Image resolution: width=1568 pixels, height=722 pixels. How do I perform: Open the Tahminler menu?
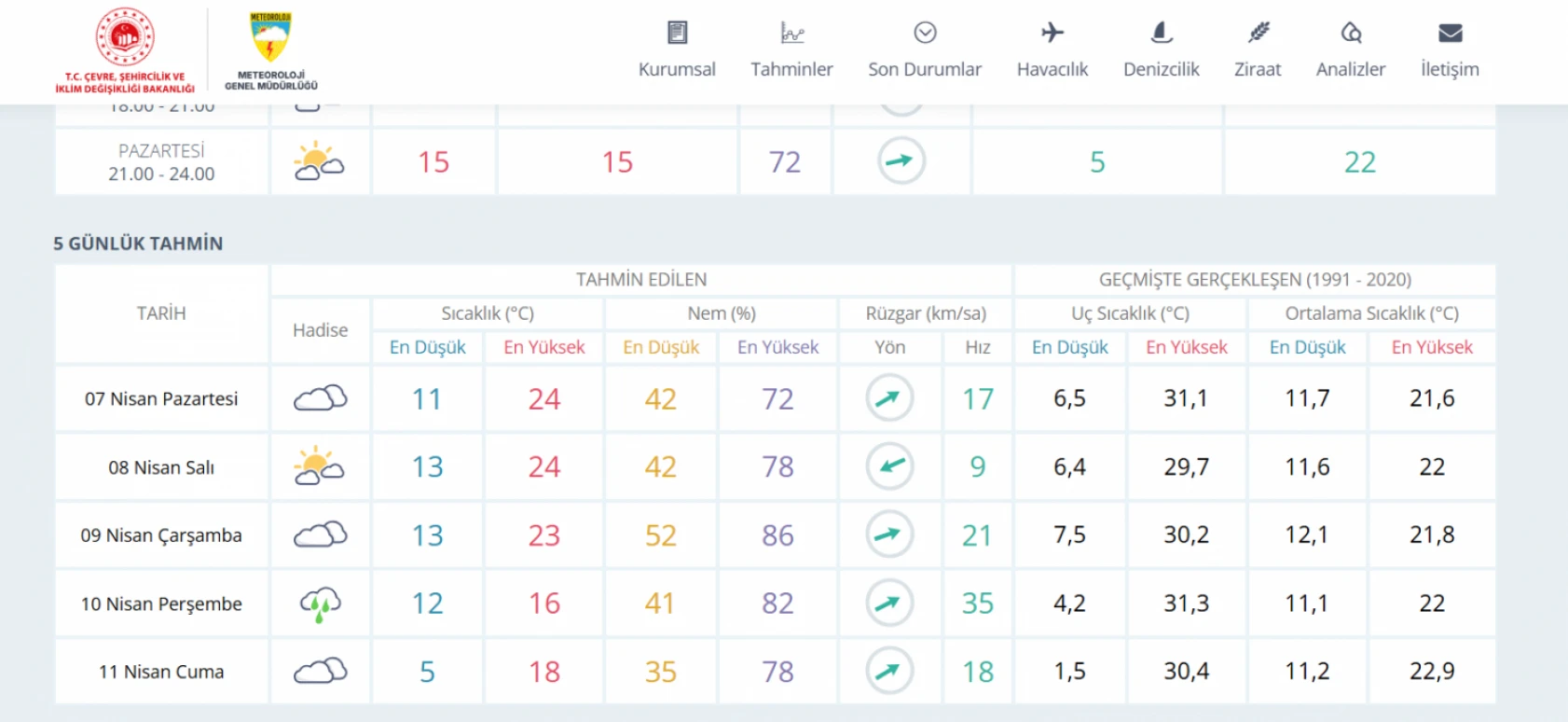click(x=791, y=50)
